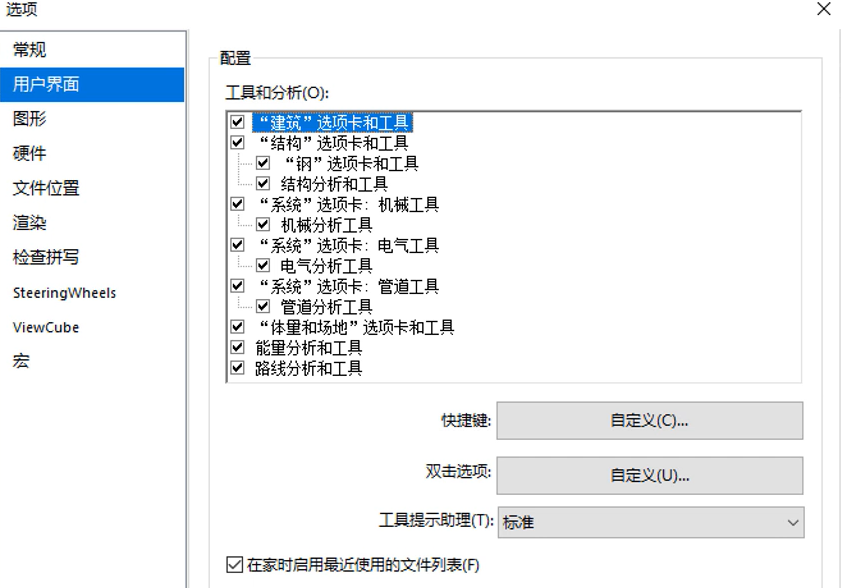Select the "结构" 选项卡和工具 row text
The width and height of the screenshot is (841, 588).
click(333, 143)
